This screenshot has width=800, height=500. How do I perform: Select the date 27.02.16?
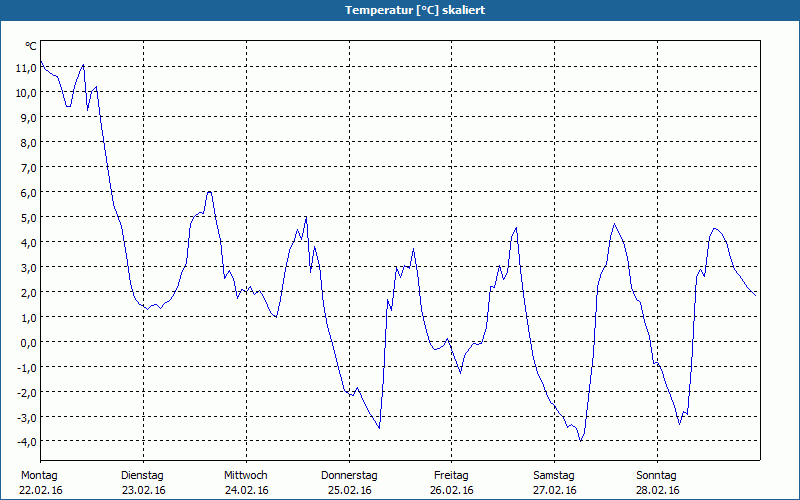555,490
